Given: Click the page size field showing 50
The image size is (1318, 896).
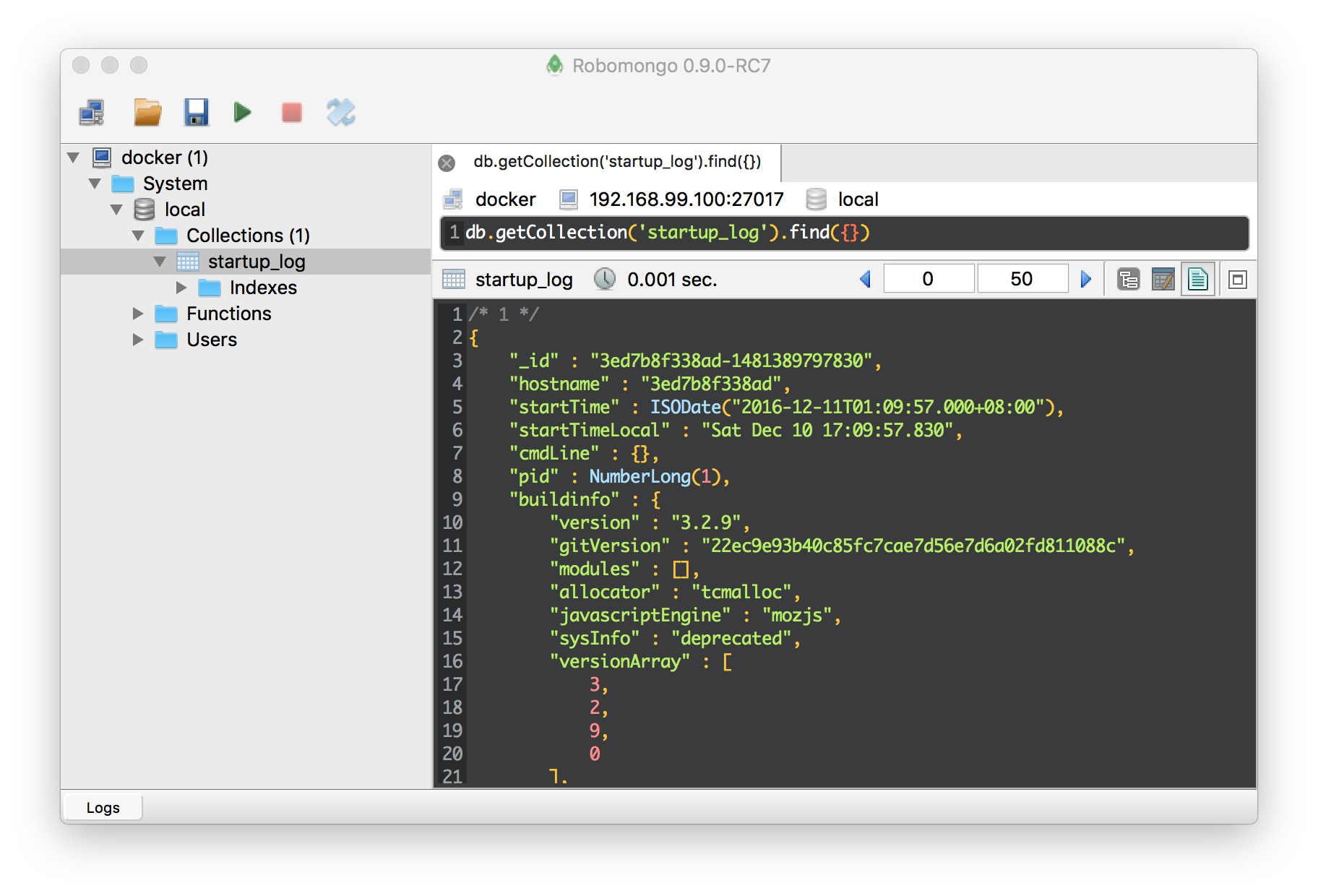Looking at the screenshot, I should point(1022,279).
